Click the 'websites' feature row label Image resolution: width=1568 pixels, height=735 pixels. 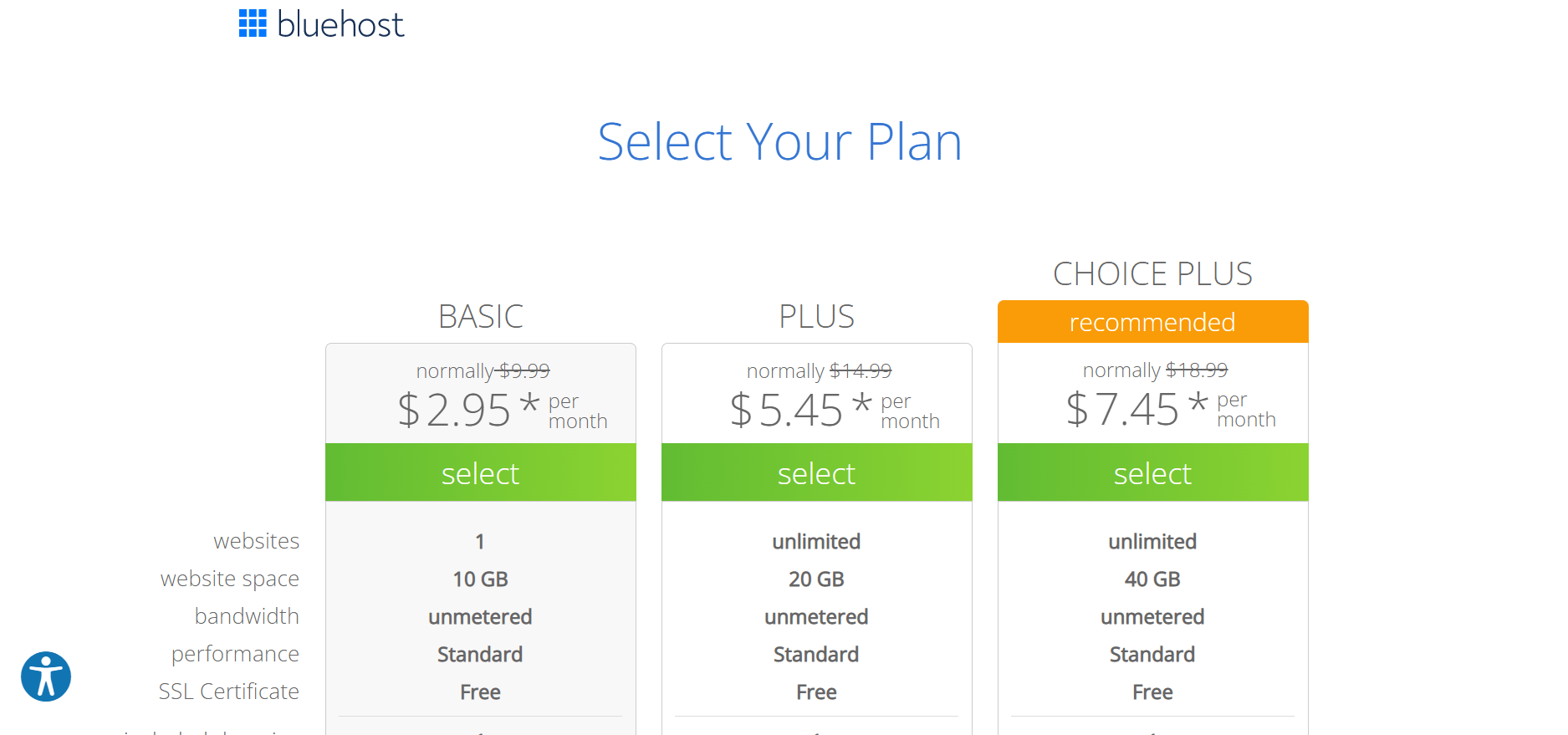tap(257, 541)
